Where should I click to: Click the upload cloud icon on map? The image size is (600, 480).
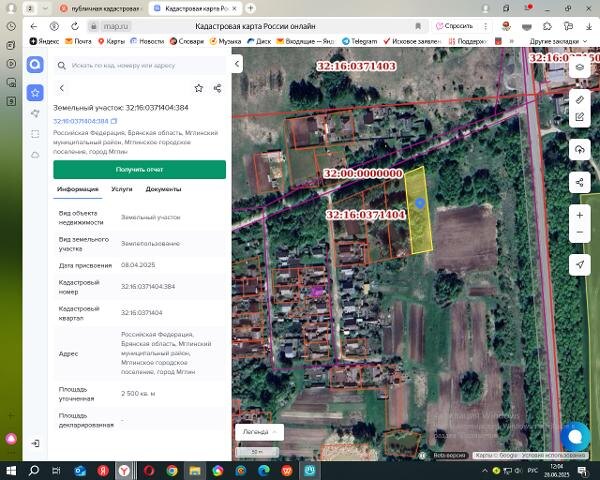coord(579,150)
